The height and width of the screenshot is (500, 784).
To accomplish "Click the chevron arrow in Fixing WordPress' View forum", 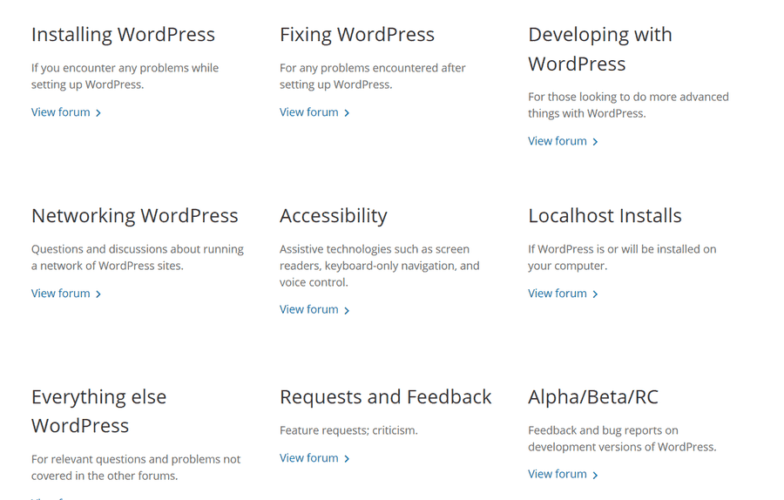I will coord(347,114).
